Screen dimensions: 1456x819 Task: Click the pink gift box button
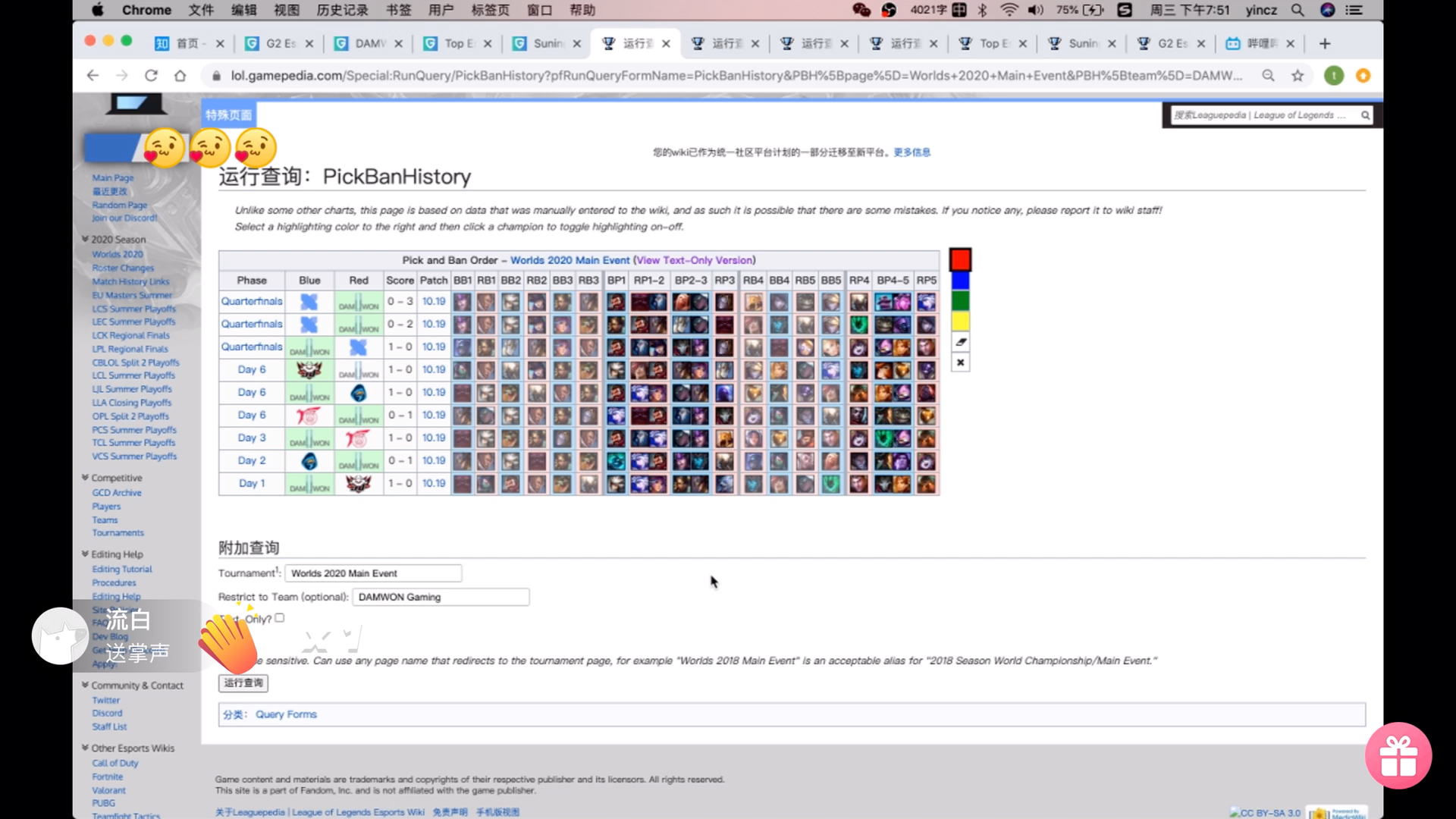(x=1398, y=755)
